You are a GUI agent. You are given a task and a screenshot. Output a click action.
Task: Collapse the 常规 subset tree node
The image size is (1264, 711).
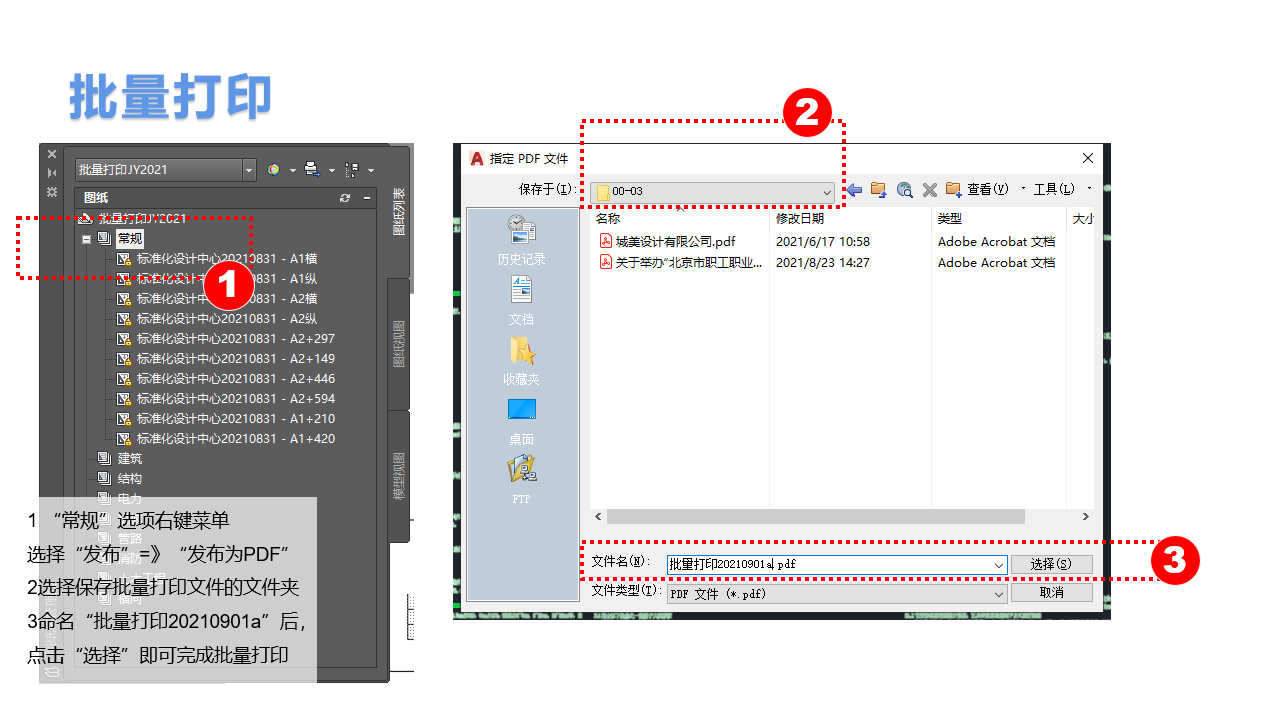(x=87, y=239)
